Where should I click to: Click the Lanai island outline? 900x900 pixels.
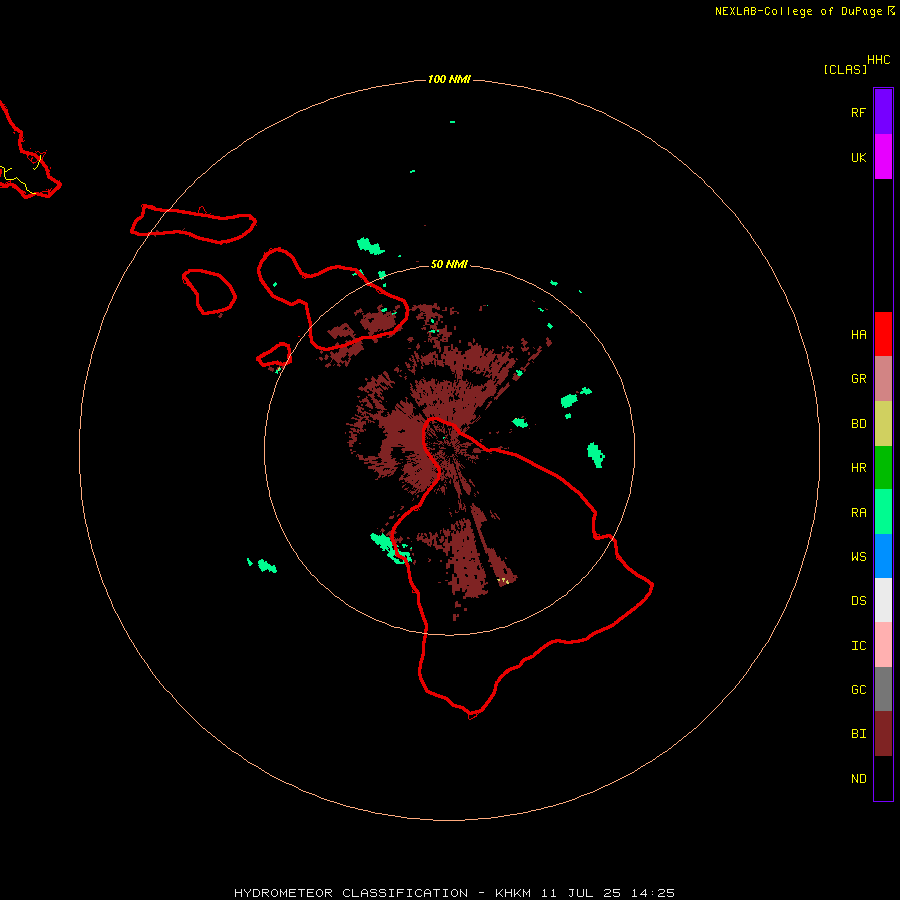(209, 292)
